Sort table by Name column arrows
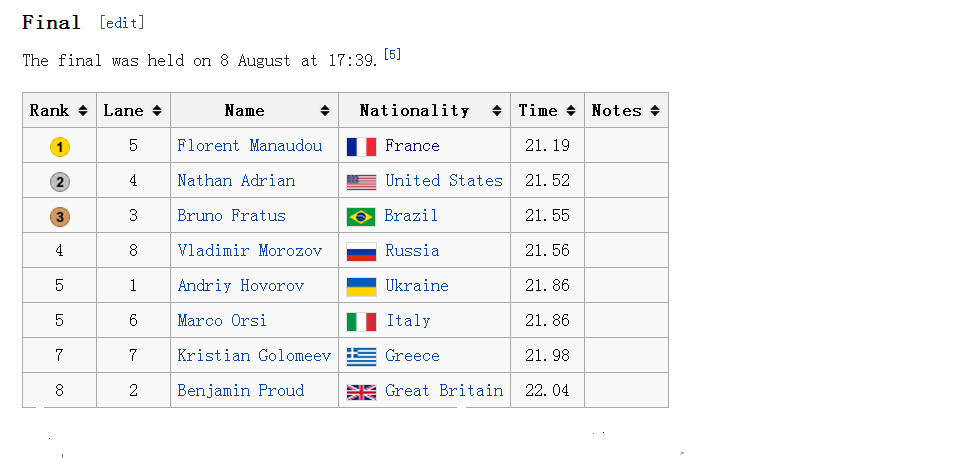 325,111
